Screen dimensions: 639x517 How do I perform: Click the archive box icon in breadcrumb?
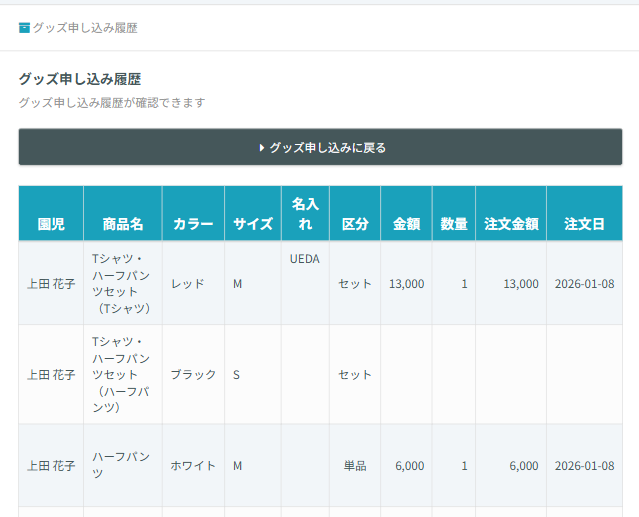[x=25, y=28]
